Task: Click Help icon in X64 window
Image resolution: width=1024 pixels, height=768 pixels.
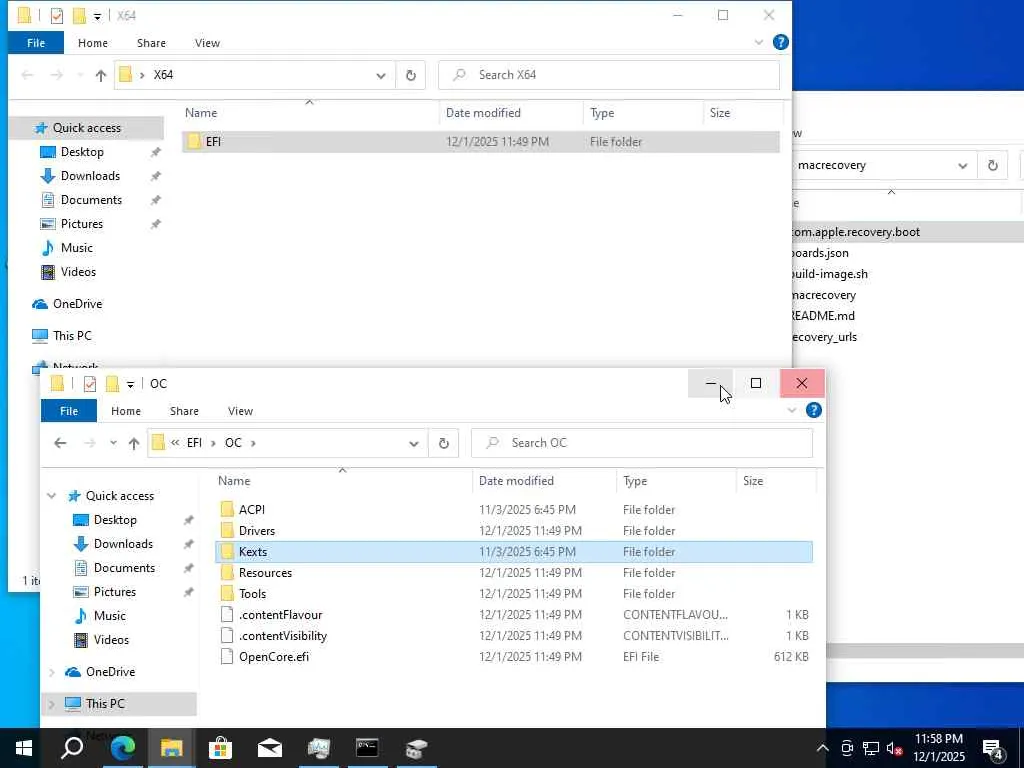Action: (780, 42)
